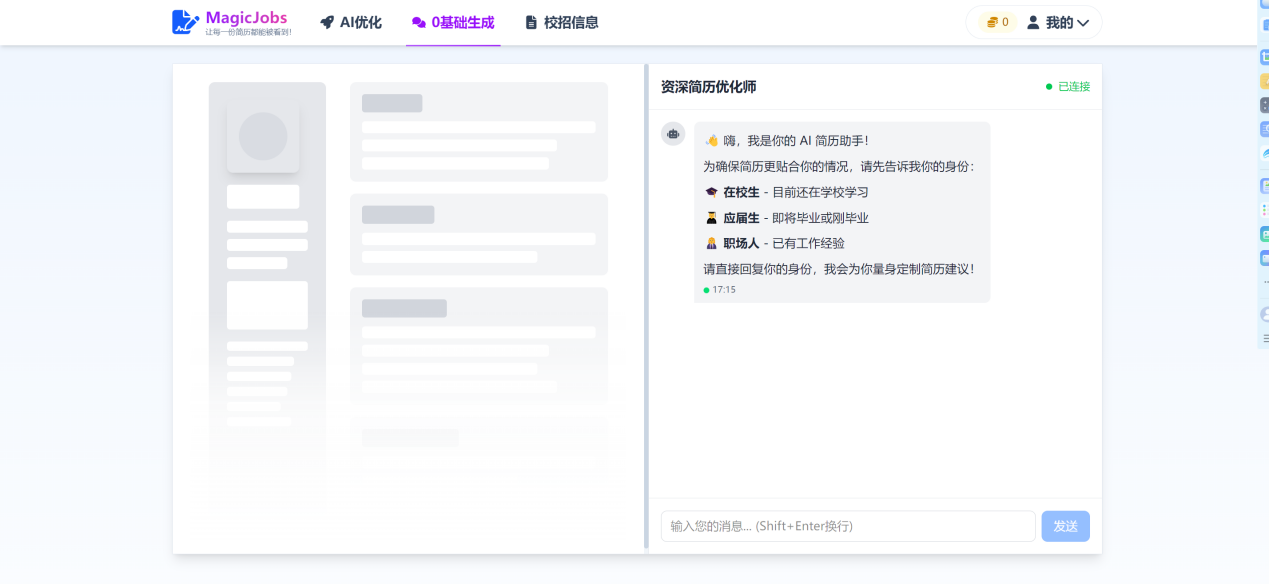
Task: Click the rocket icon beside AI优化
Action: [x=327, y=22]
